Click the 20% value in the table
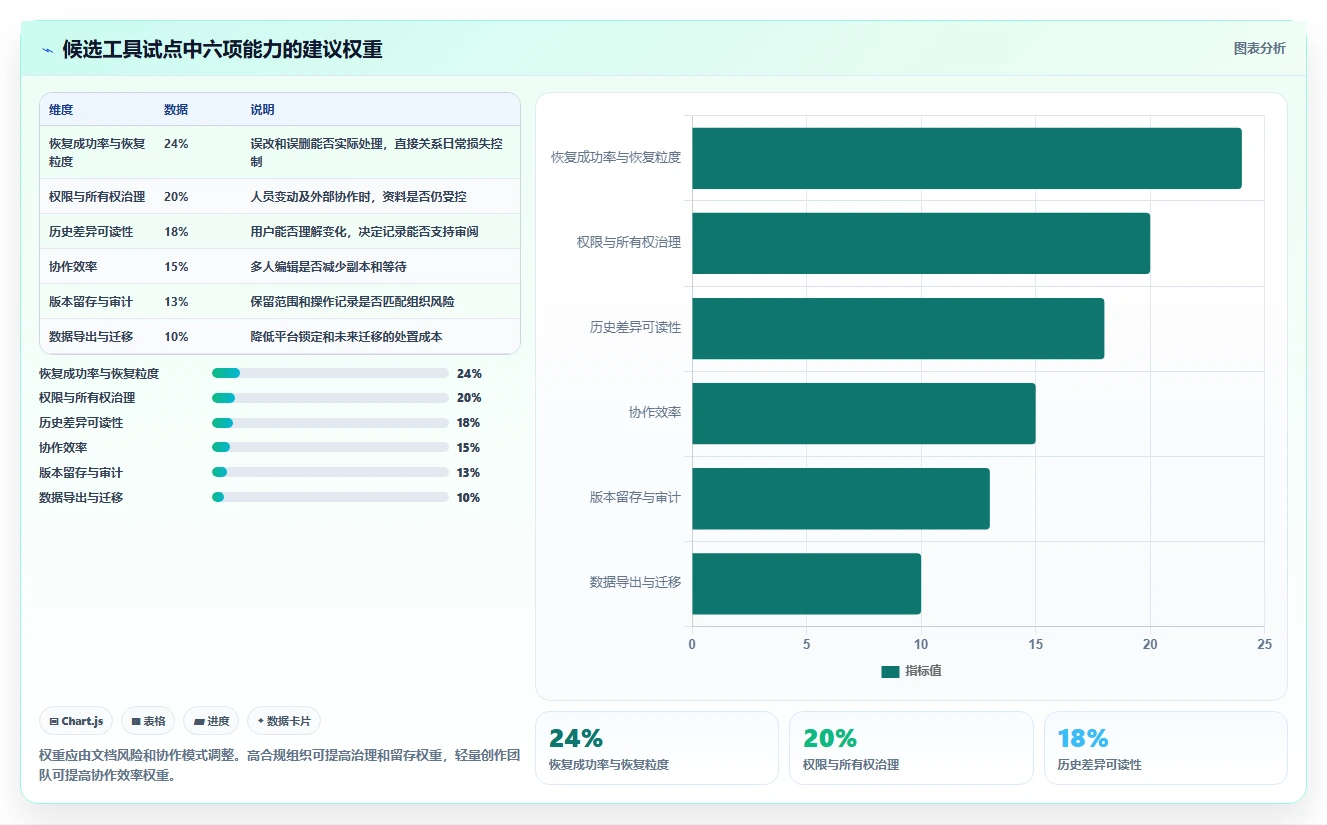Image resolution: width=1327 pixels, height=825 pixels. coord(176,197)
